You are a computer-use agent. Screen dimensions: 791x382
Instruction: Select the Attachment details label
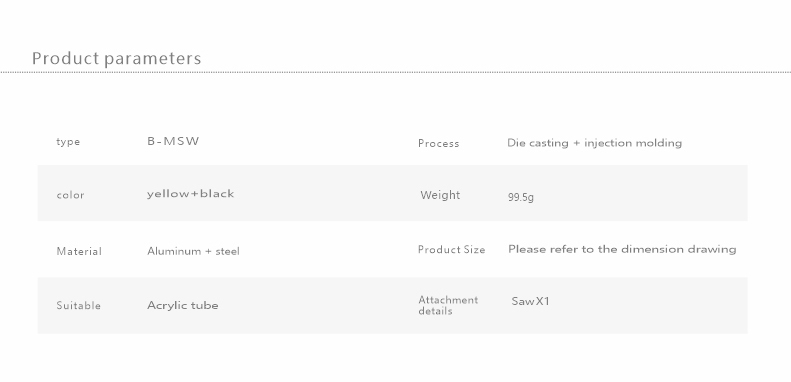448,305
